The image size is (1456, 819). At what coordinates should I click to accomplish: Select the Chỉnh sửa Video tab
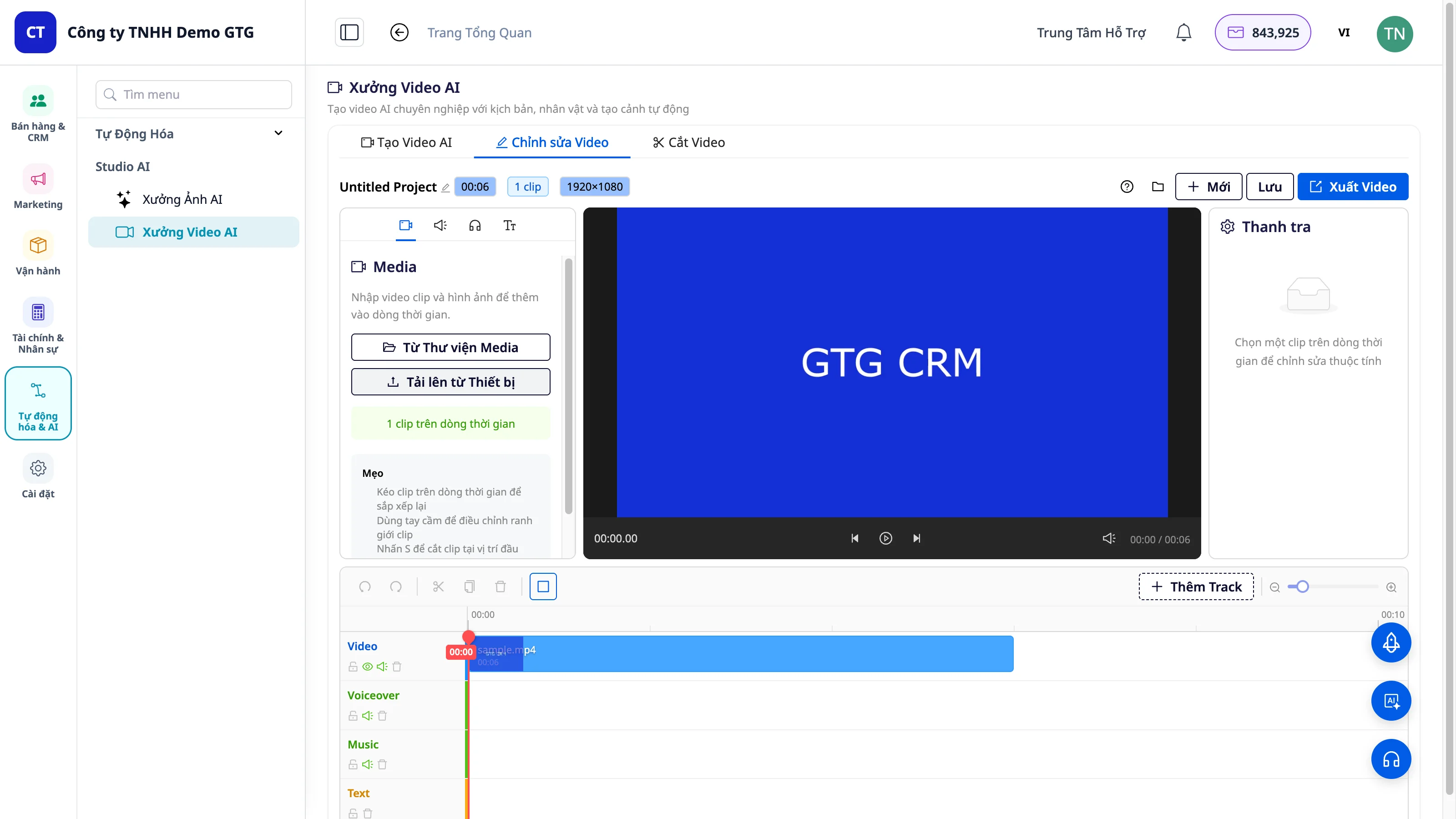(x=552, y=142)
